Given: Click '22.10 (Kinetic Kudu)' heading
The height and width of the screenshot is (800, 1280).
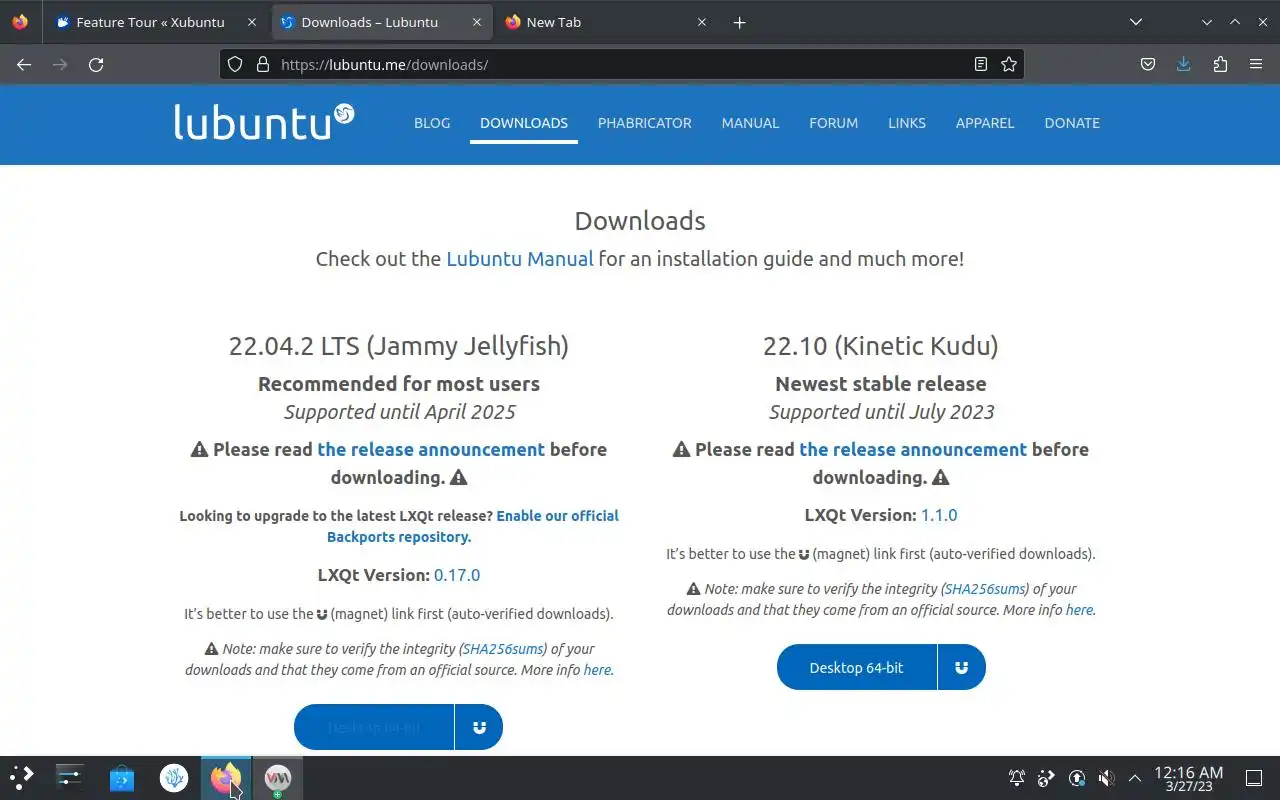Looking at the screenshot, I should 881,346.
